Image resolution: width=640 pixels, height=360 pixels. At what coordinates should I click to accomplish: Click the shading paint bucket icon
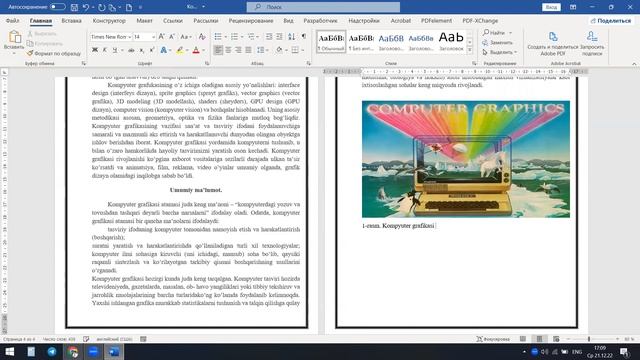coord(279,50)
